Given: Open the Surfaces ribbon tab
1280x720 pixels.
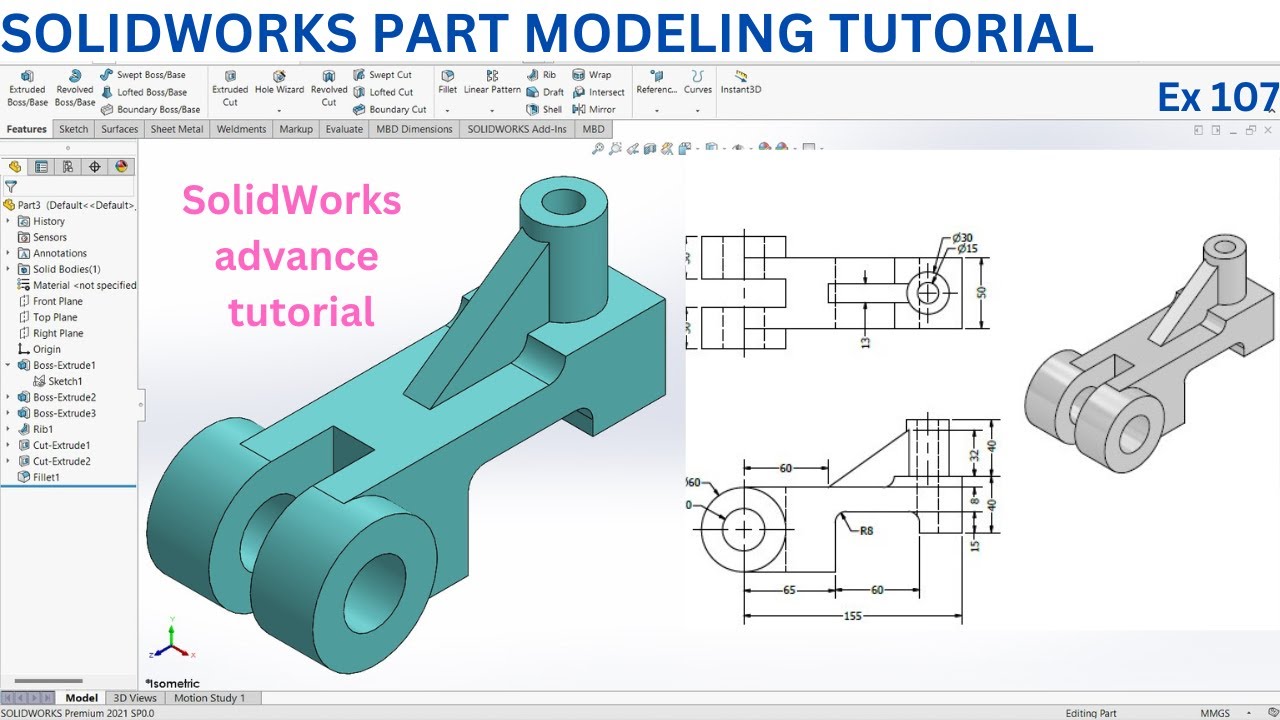Looking at the screenshot, I should pyautogui.click(x=120, y=129).
